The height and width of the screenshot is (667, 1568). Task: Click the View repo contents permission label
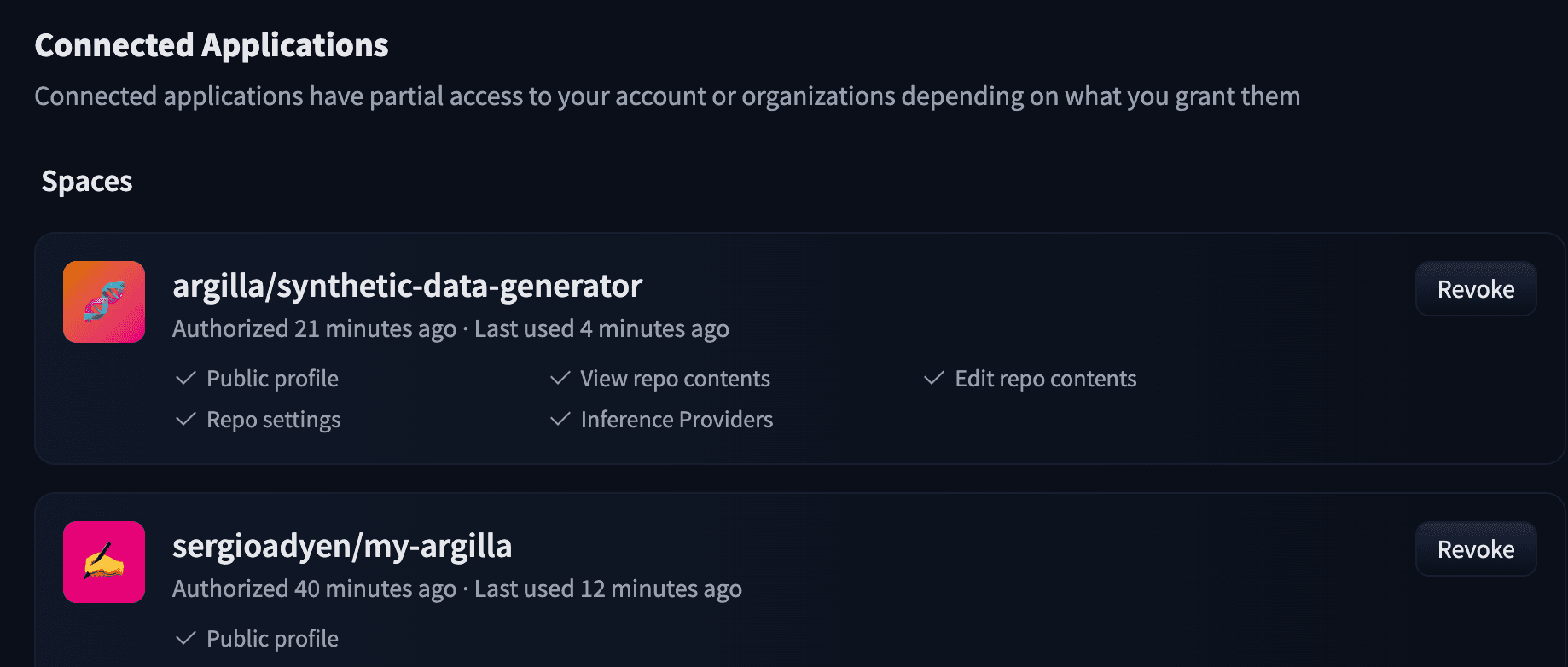click(676, 379)
